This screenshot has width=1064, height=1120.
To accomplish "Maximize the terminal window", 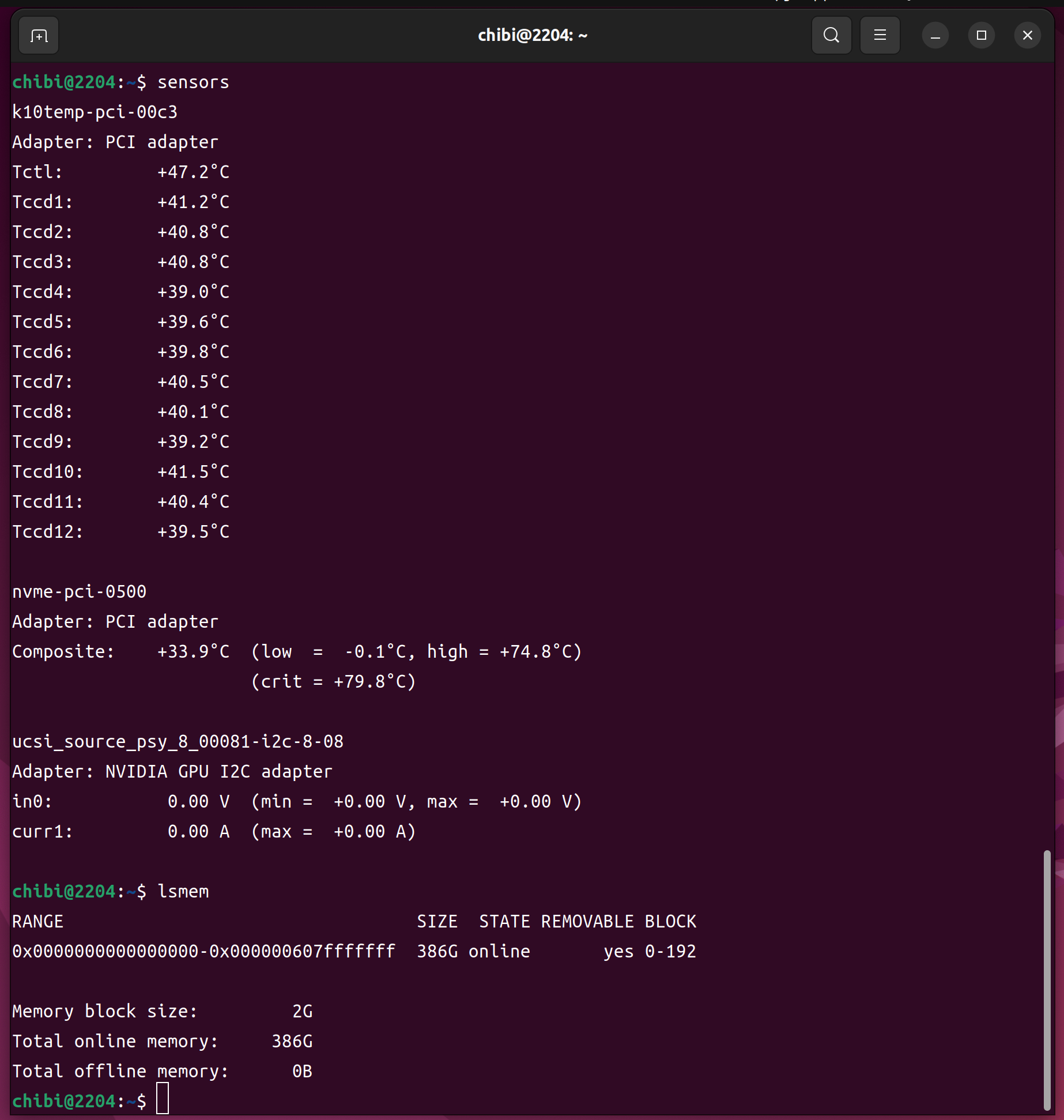I will tap(981, 36).
